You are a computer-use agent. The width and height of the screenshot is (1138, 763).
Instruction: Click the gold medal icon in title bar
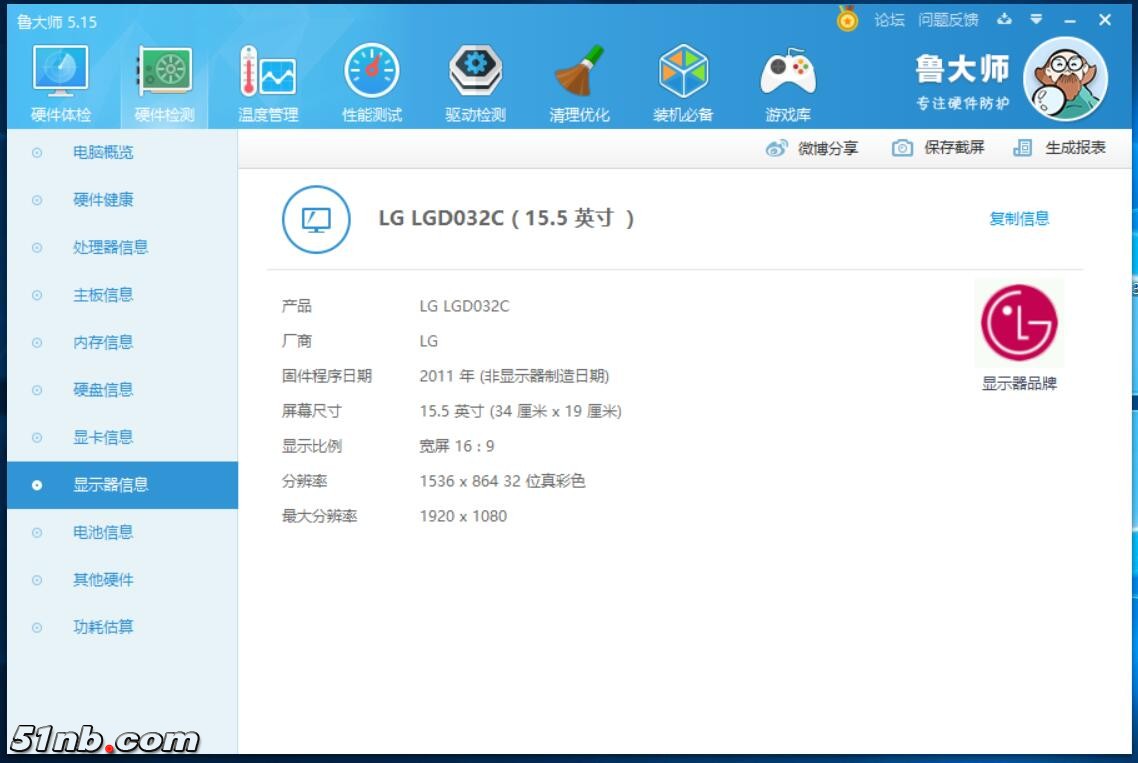847,20
